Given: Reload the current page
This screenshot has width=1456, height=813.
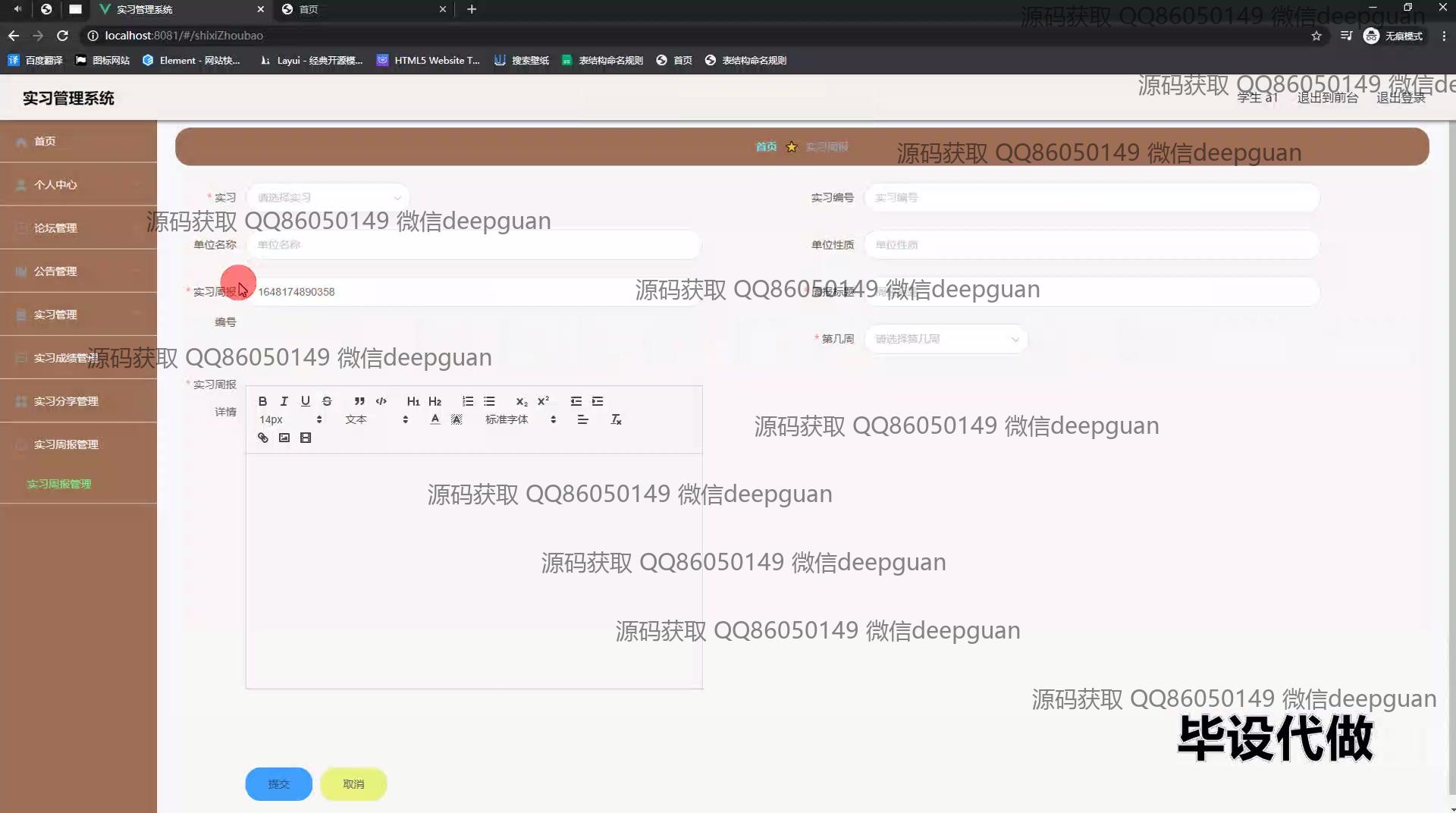Looking at the screenshot, I should click(63, 36).
